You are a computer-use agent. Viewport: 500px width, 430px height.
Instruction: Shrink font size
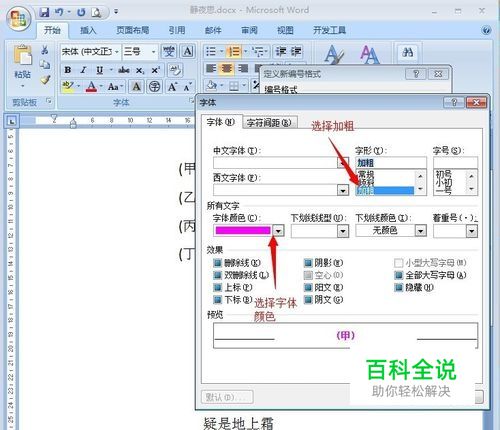pos(188,87)
